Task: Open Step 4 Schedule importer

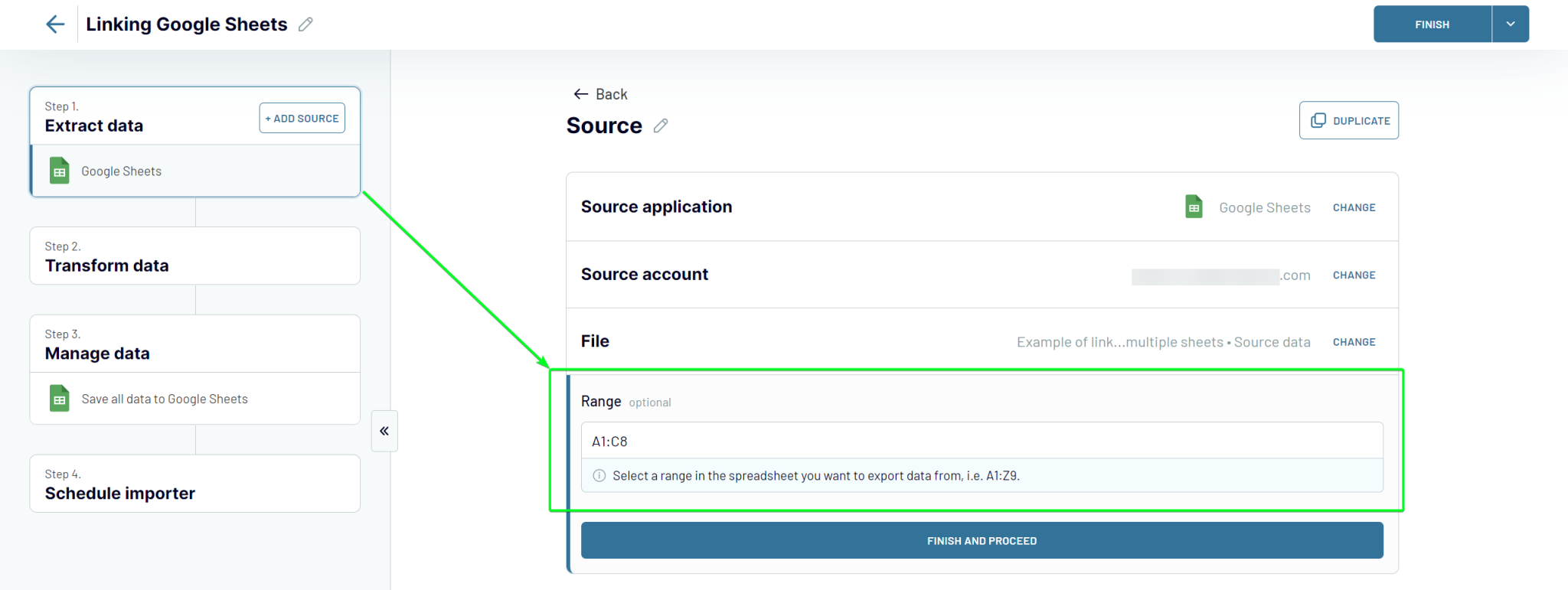Action: click(195, 484)
